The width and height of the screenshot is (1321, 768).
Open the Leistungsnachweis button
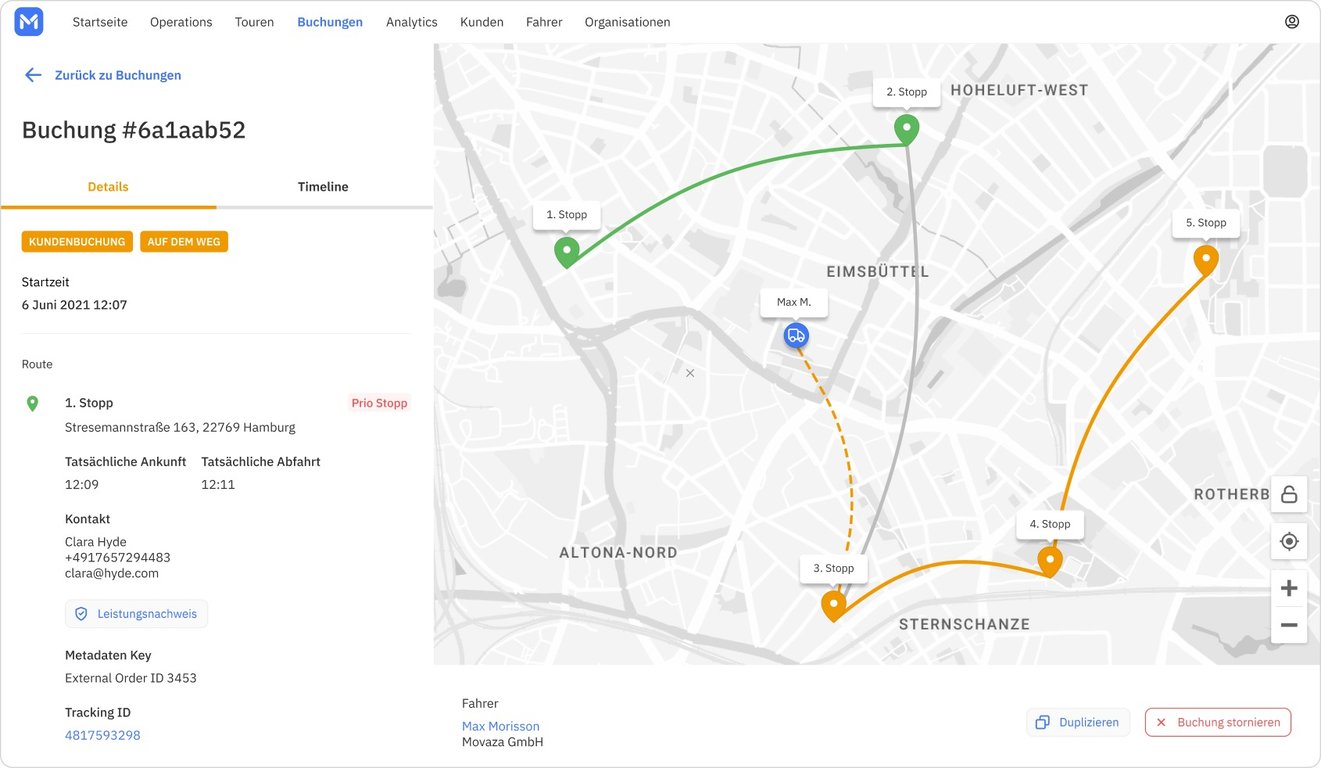pyautogui.click(x=136, y=614)
